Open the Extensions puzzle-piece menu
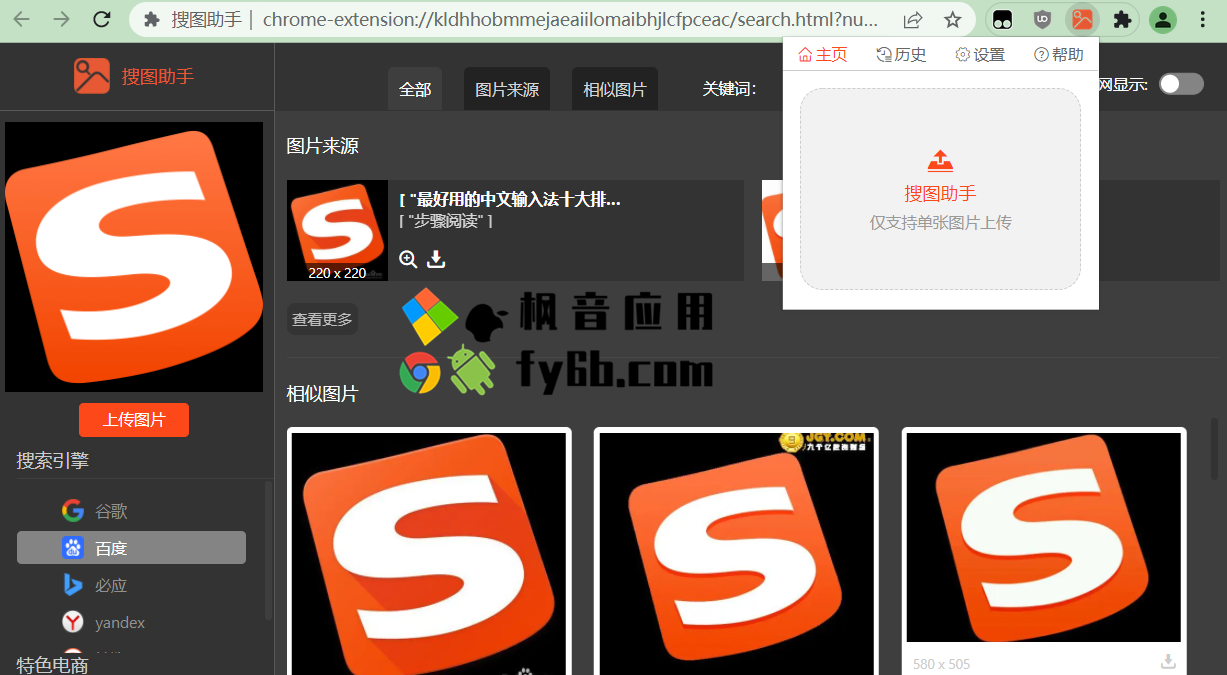This screenshot has width=1227, height=675. [x=1122, y=19]
